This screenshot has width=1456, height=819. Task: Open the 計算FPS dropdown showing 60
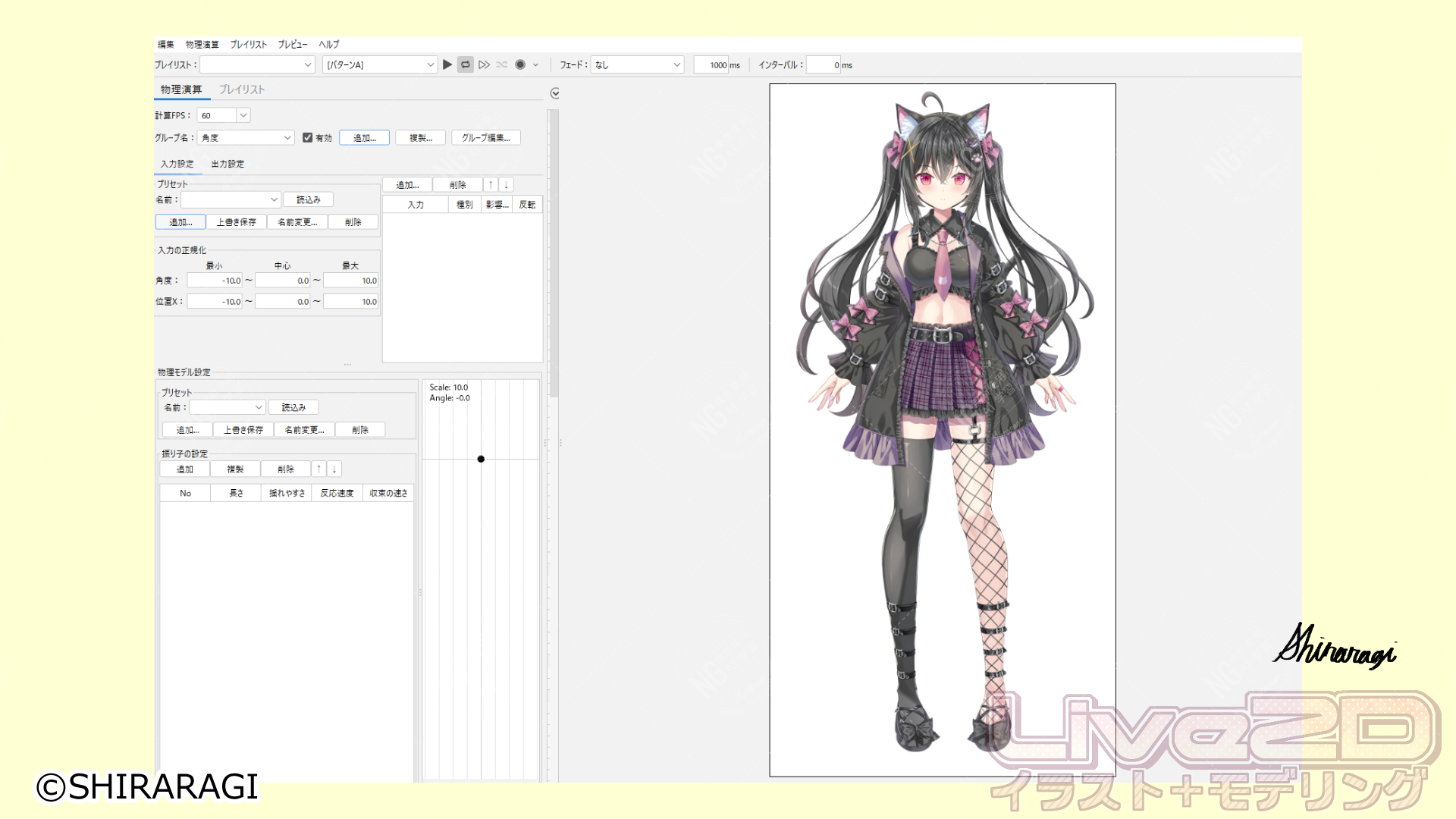[224, 115]
